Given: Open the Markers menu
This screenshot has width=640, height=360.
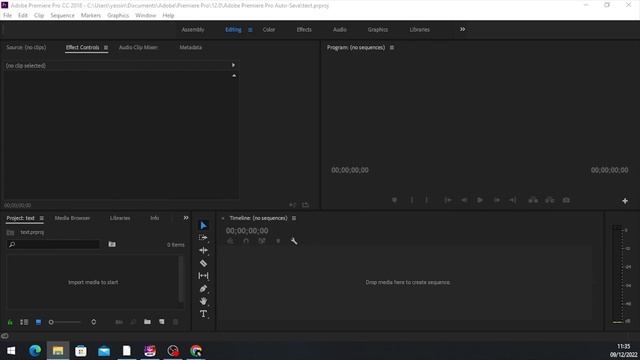Looking at the screenshot, I should click(x=91, y=16).
